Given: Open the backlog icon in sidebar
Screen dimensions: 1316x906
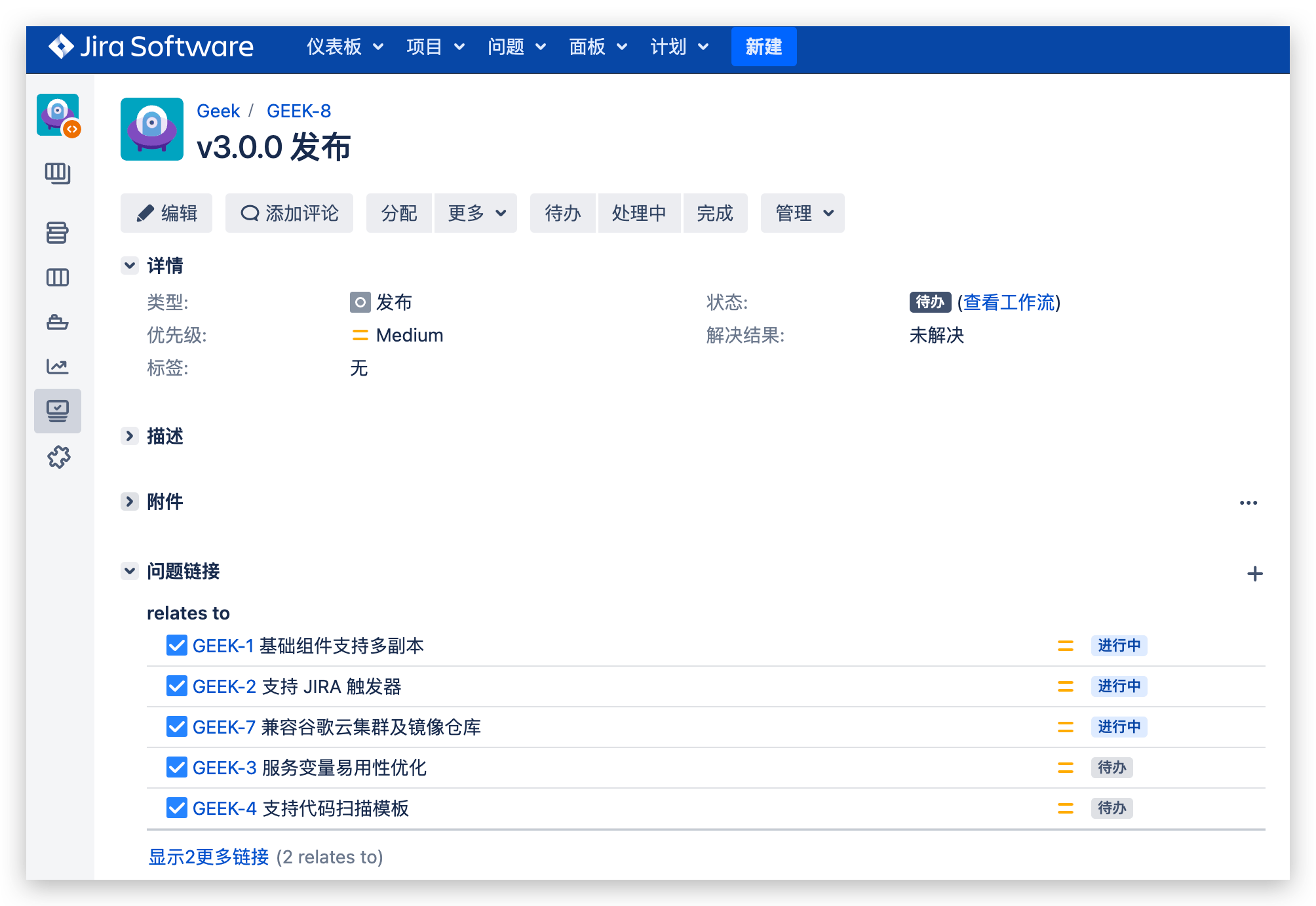Looking at the screenshot, I should coord(58,233).
